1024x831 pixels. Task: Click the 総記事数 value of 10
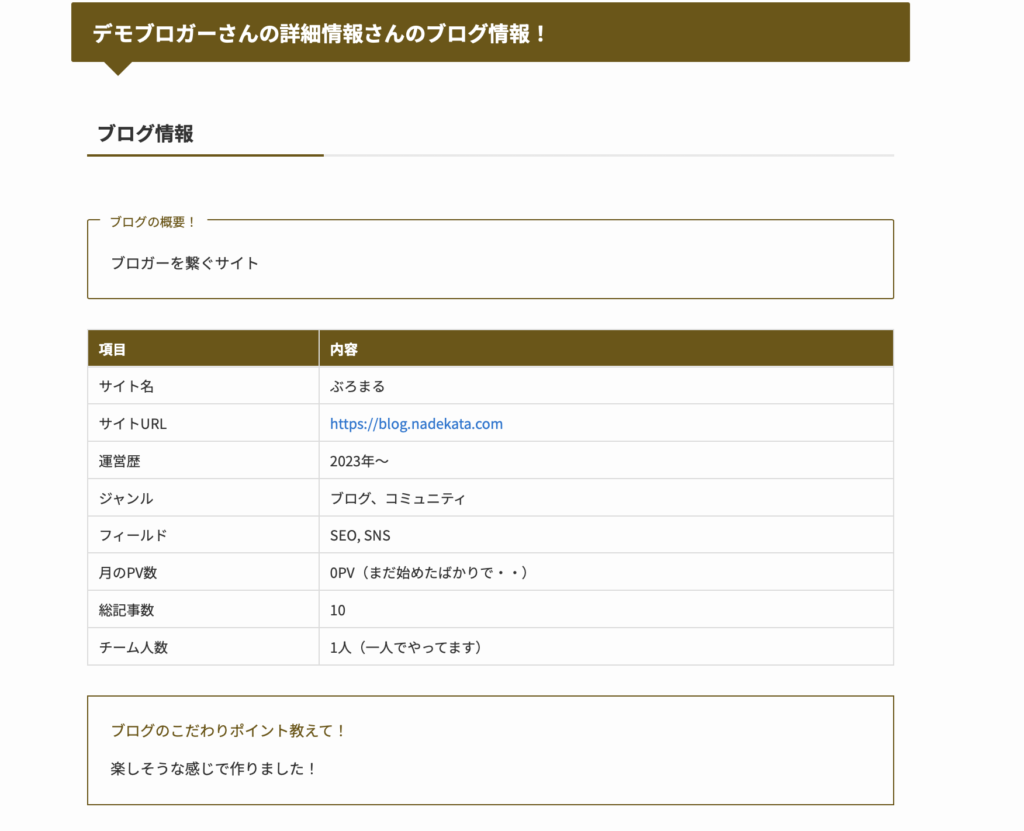click(338, 610)
